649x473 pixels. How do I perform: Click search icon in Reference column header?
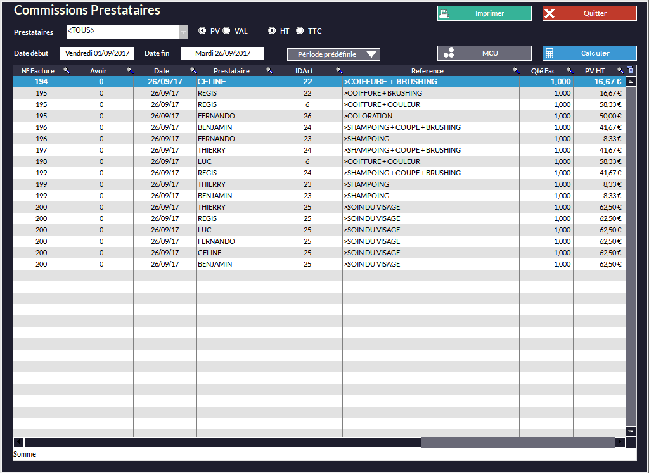(515, 71)
